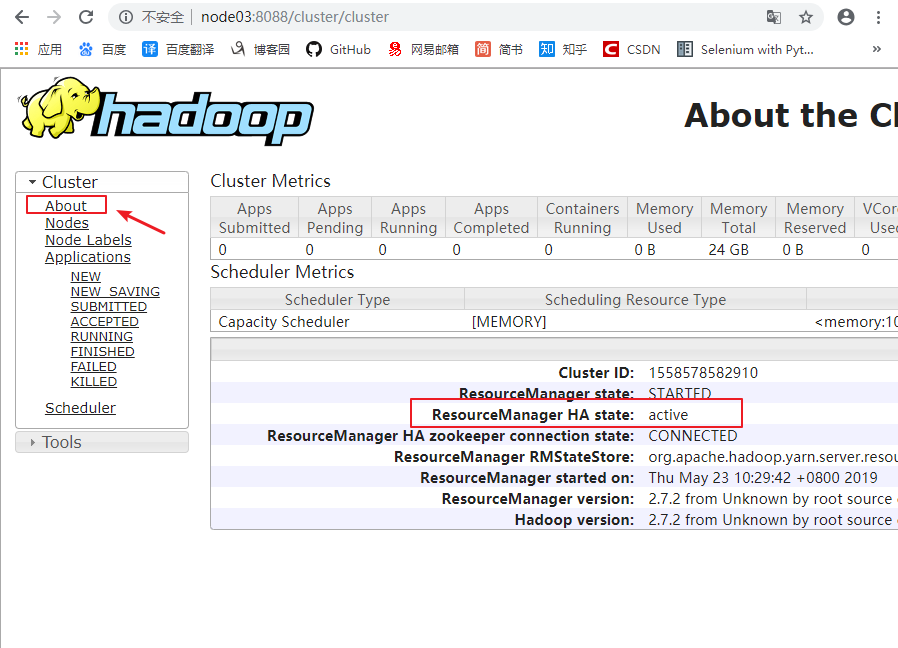This screenshot has width=898, height=648.
Task: Click the Memory Total column header
Action: coord(739,218)
